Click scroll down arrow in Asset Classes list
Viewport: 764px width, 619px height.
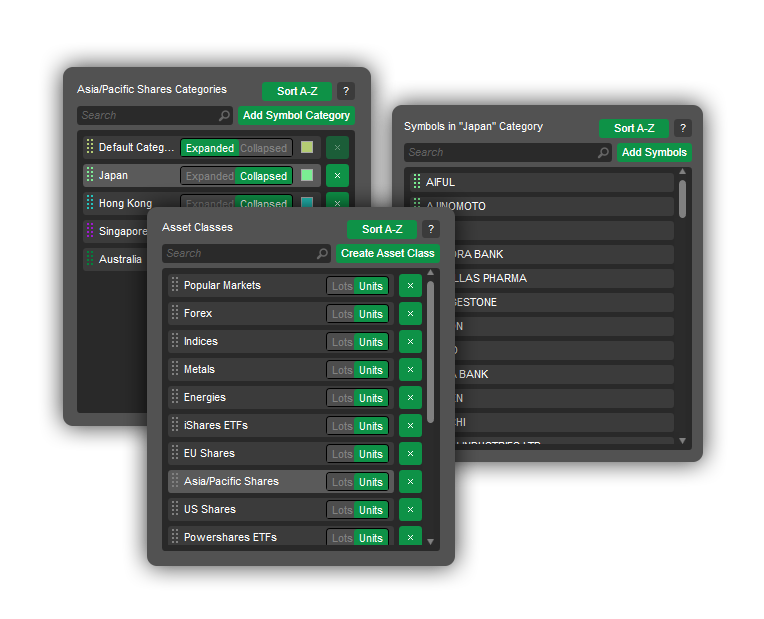pyautogui.click(x=430, y=542)
